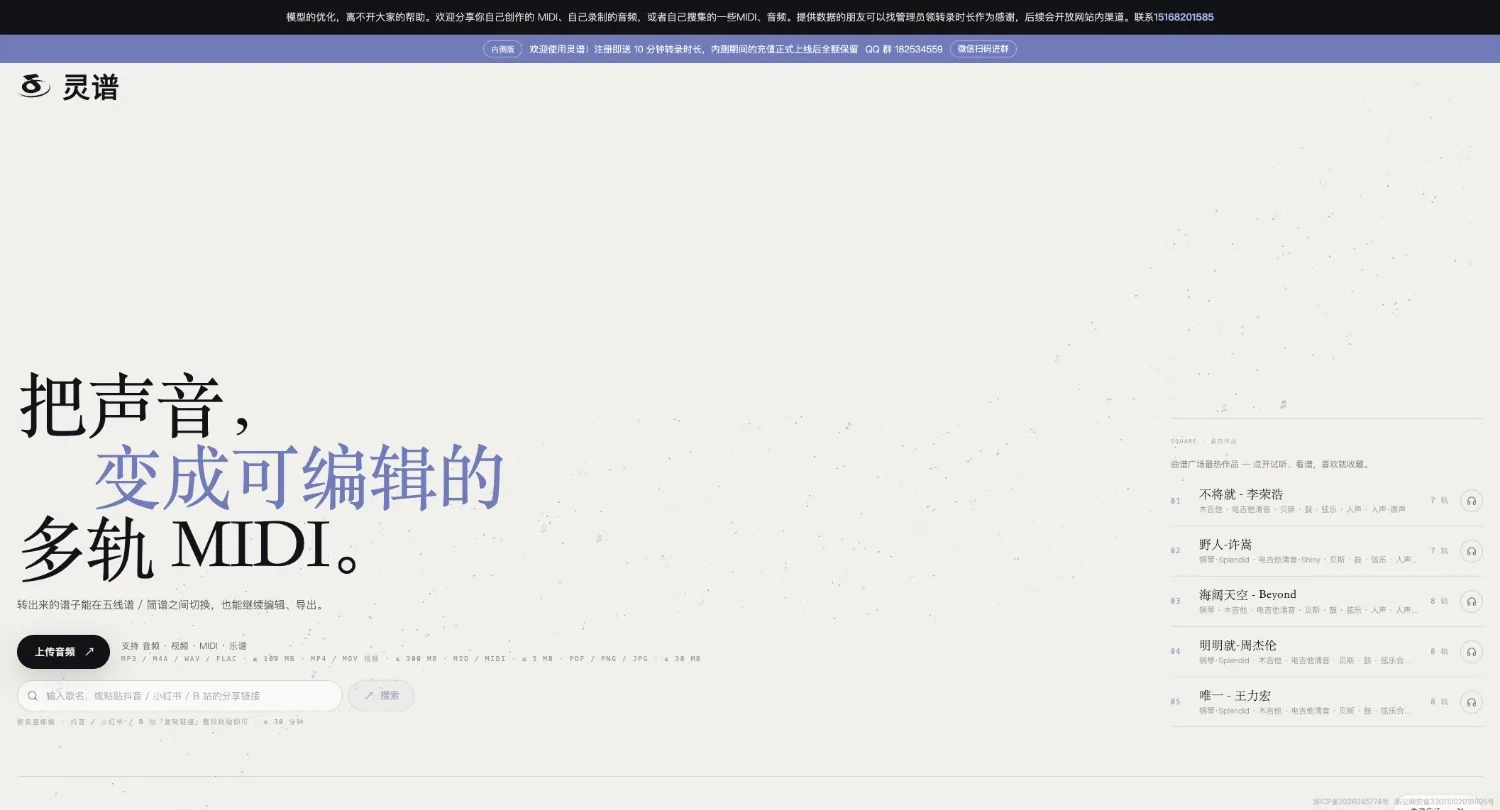The image size is (1500, 810).
Task: Click the 上传音频 upload button
Action: pos(64,652)
